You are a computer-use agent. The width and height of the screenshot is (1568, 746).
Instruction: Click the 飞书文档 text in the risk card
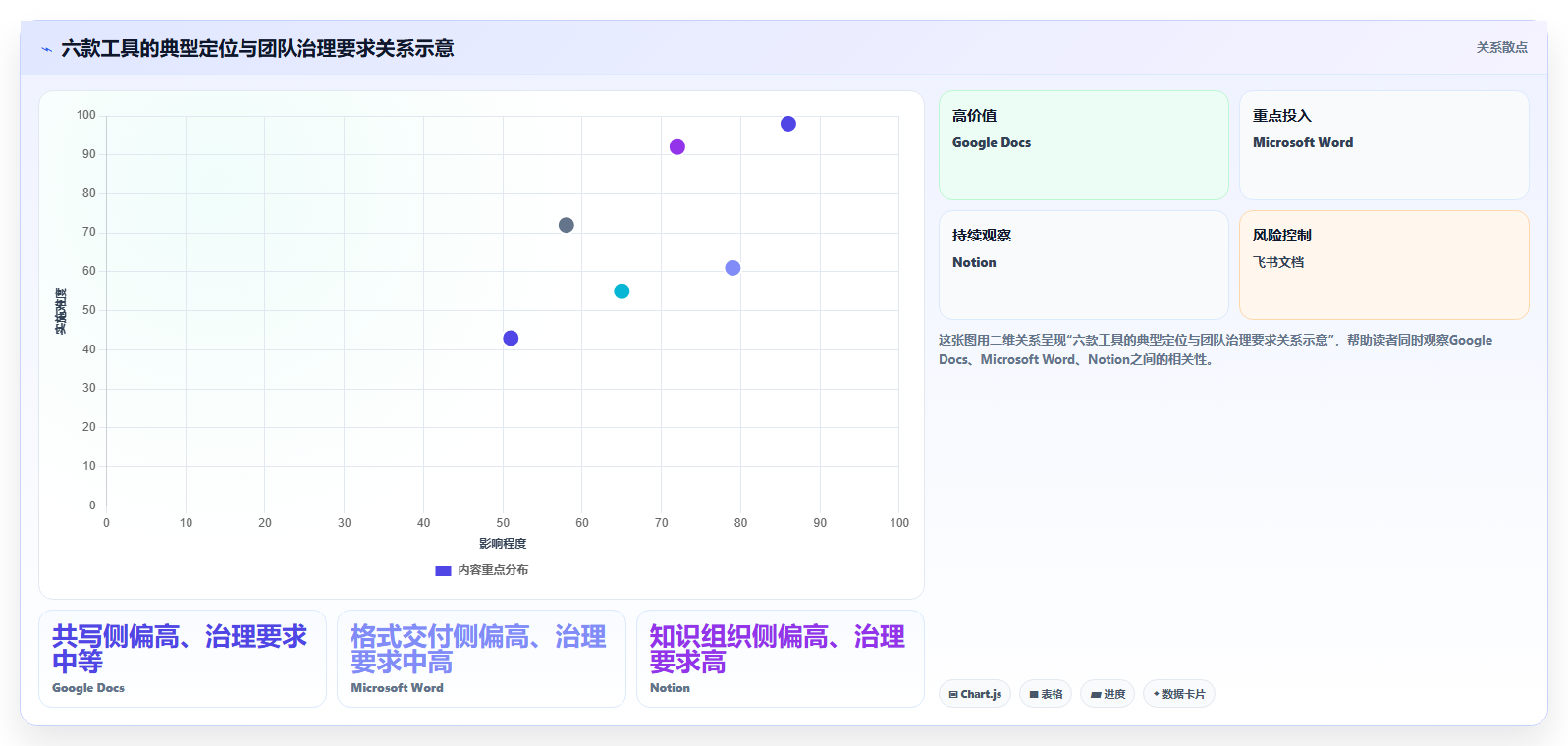point(1278,262)
